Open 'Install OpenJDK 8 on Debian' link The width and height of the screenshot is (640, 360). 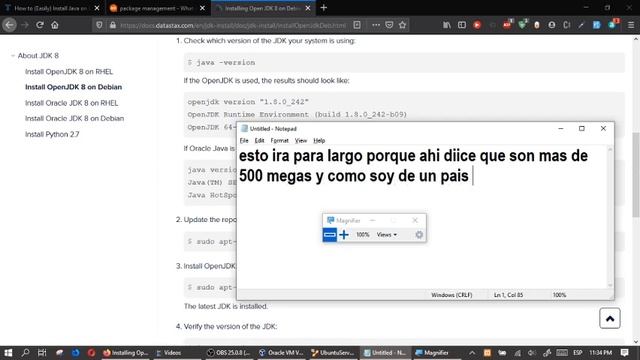tap(73, 87)
